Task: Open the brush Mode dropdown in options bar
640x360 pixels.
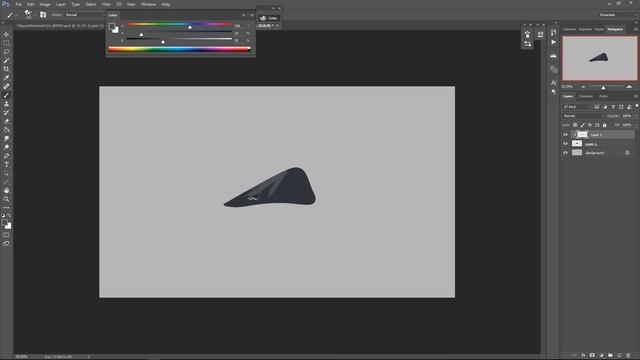Action: point(84,15)
